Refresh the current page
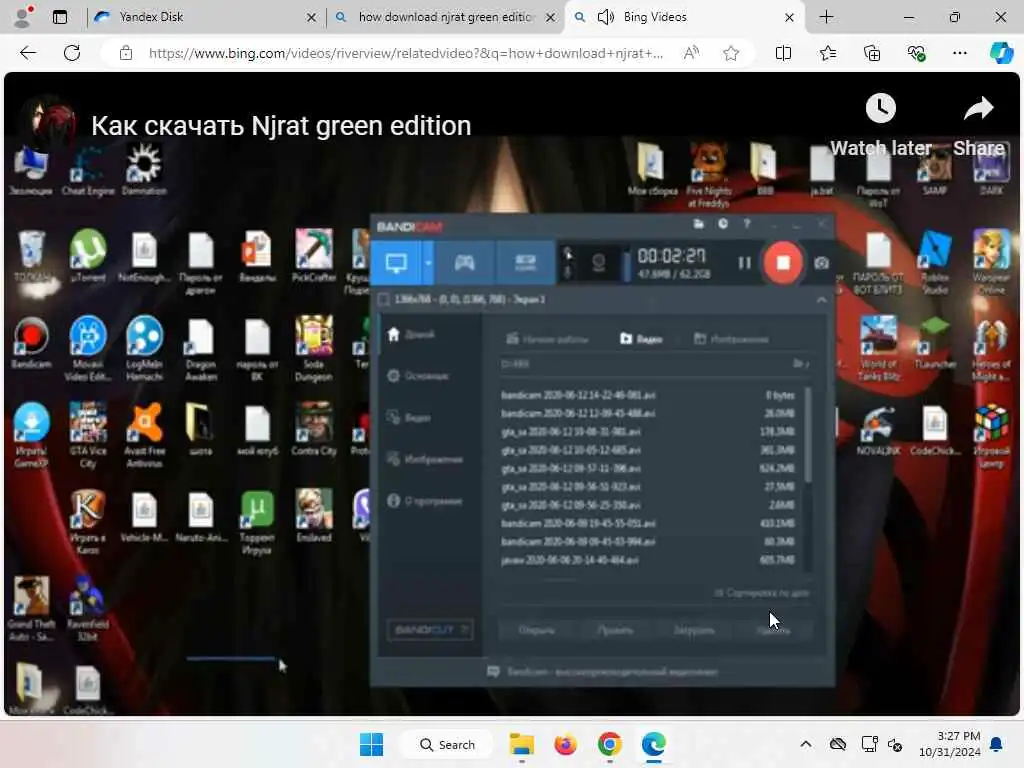The image size is (1024, 768). [x=72, y=53]
